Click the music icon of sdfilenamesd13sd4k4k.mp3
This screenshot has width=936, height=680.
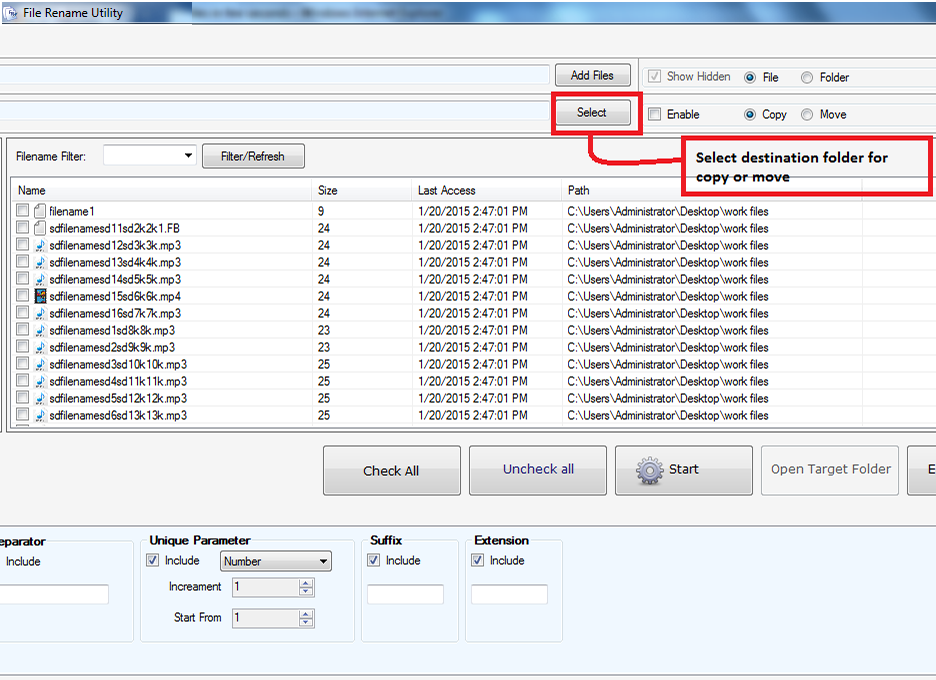[40, 261]
